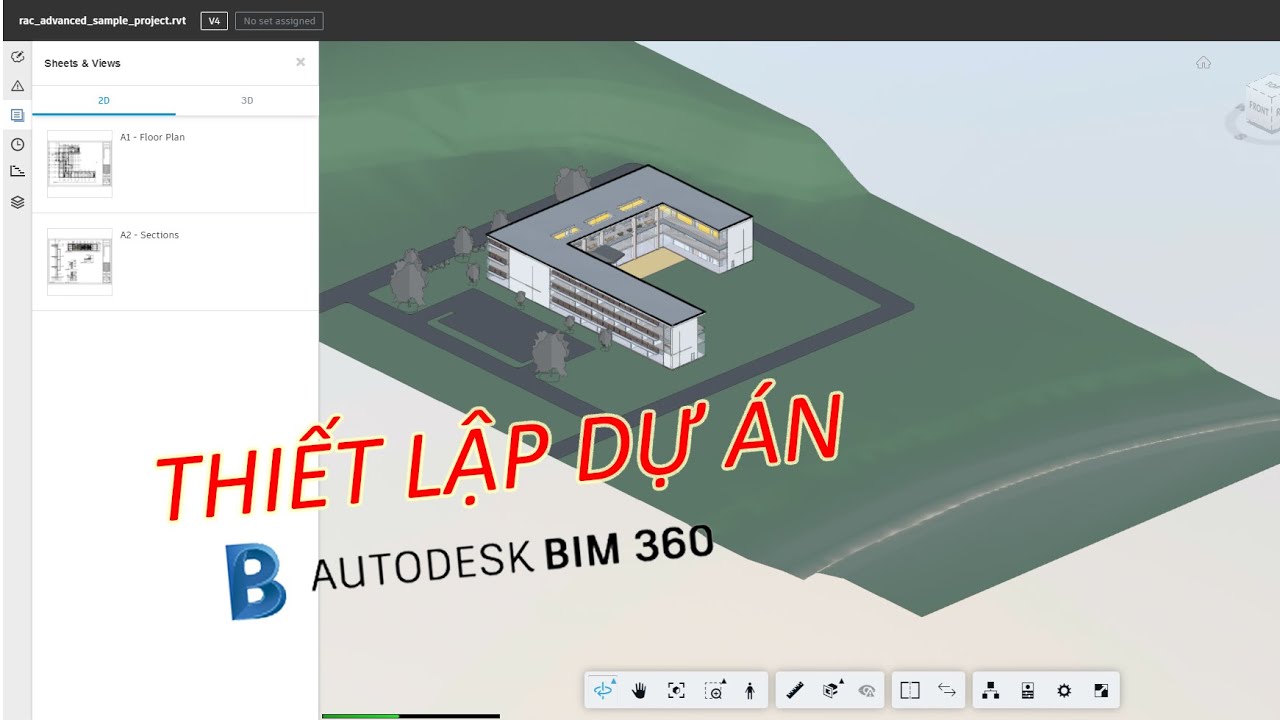This screenshot has height=720, width=1280.
Task: Toggle full screen mode icon
Action: click(x=1101, y=690)
